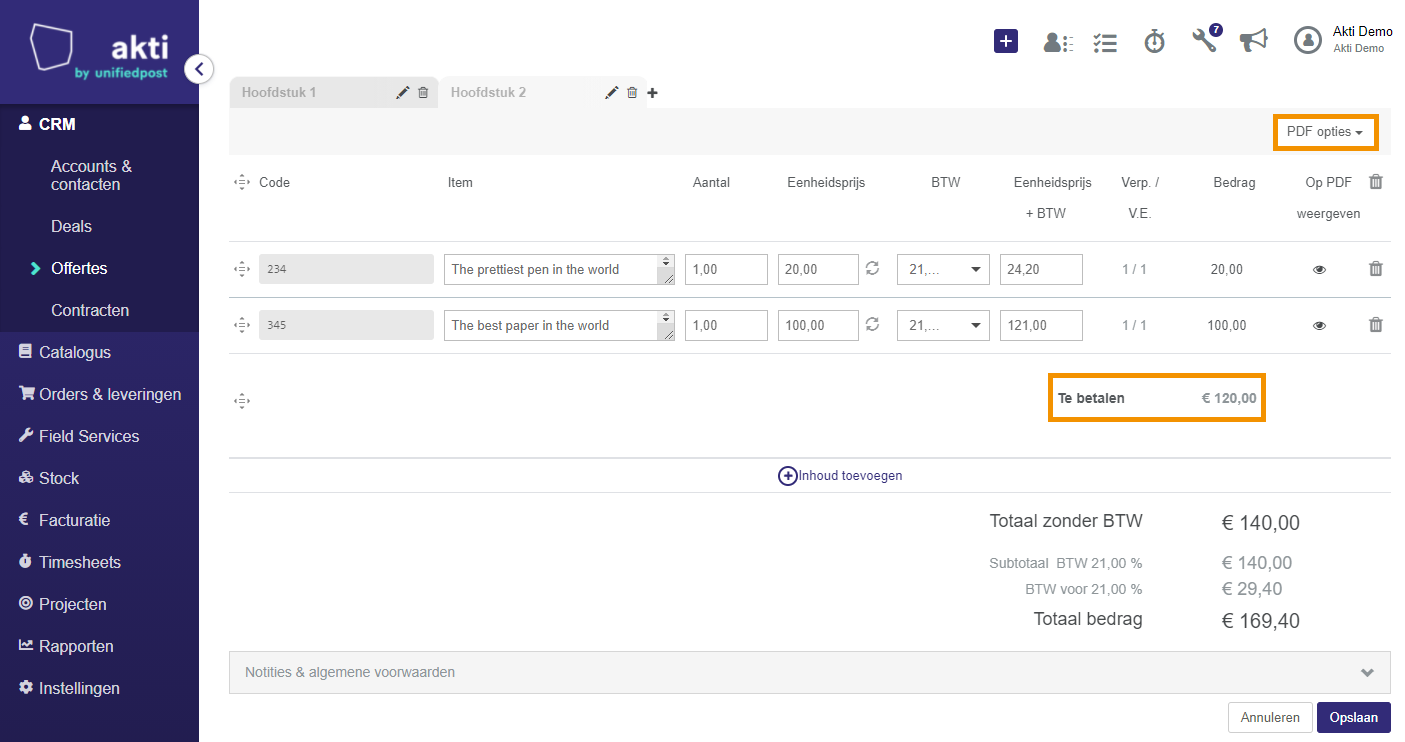Delete Hoofdstuk 2 with trash icon

632,93
